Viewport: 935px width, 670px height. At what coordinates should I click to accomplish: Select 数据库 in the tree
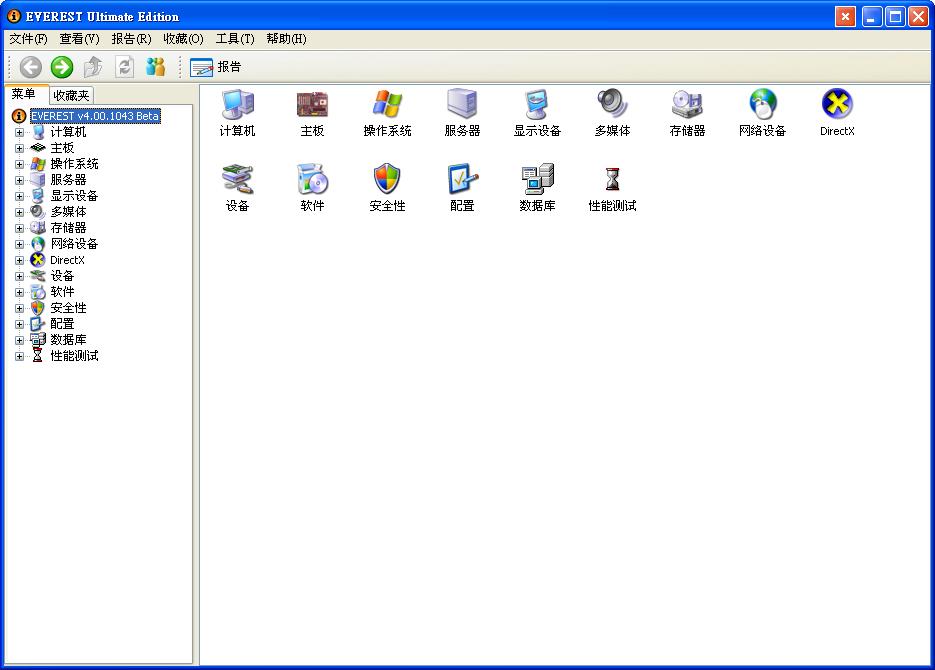tap(68, 340)
